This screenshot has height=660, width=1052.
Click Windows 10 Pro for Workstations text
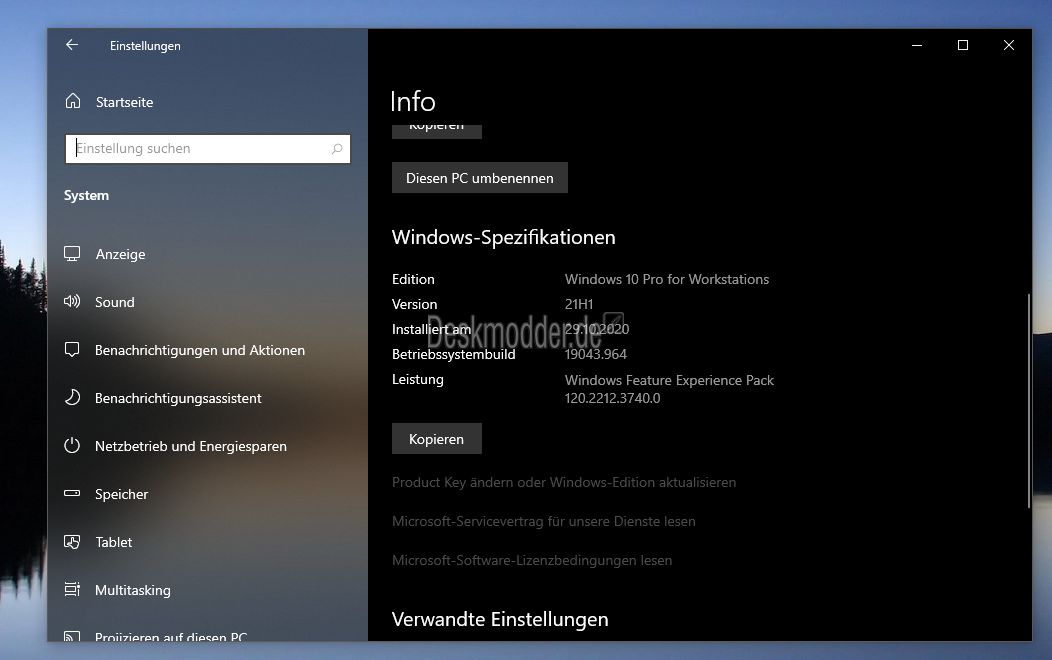(667, 279)
